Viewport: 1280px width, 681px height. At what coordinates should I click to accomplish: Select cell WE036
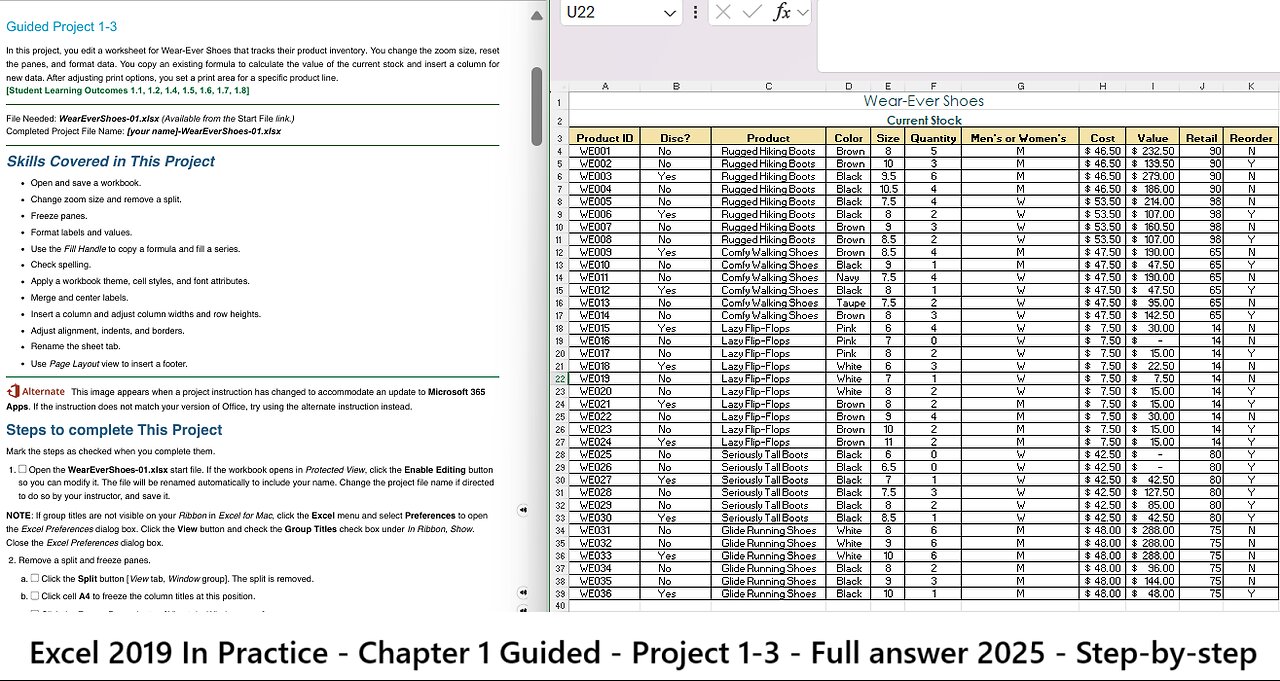click(x=605, y=594)
